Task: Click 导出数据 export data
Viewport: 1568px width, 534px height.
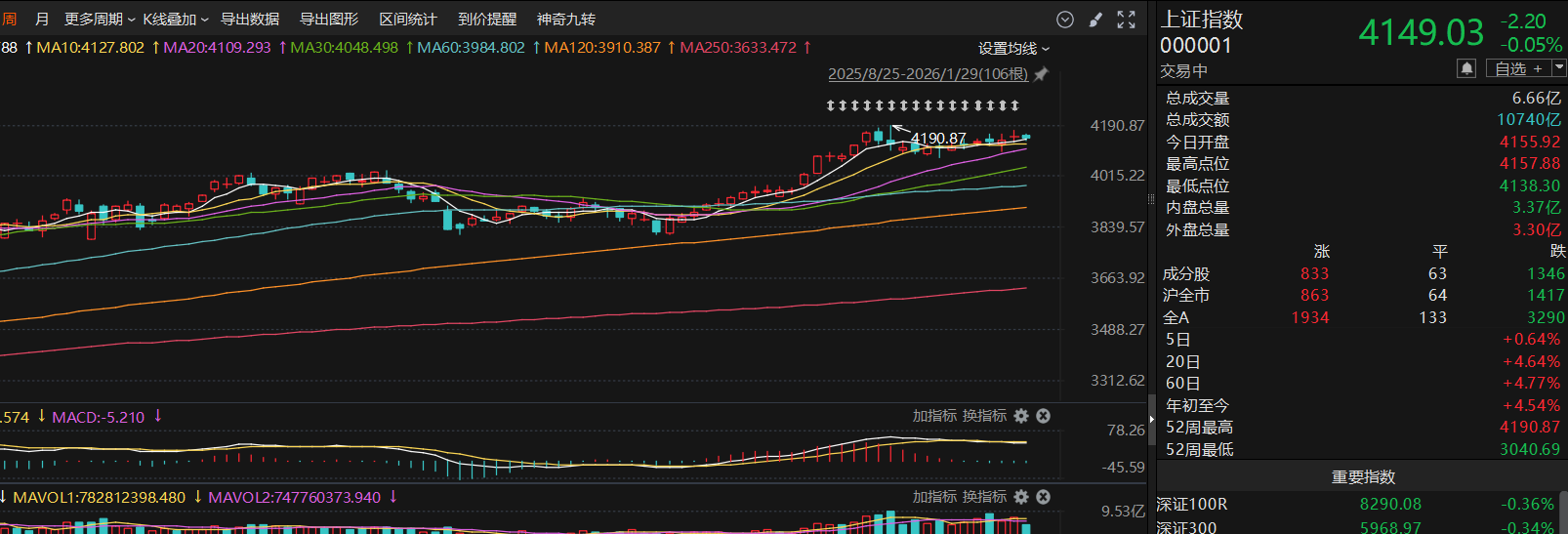Action: click(x=250, y=20)
